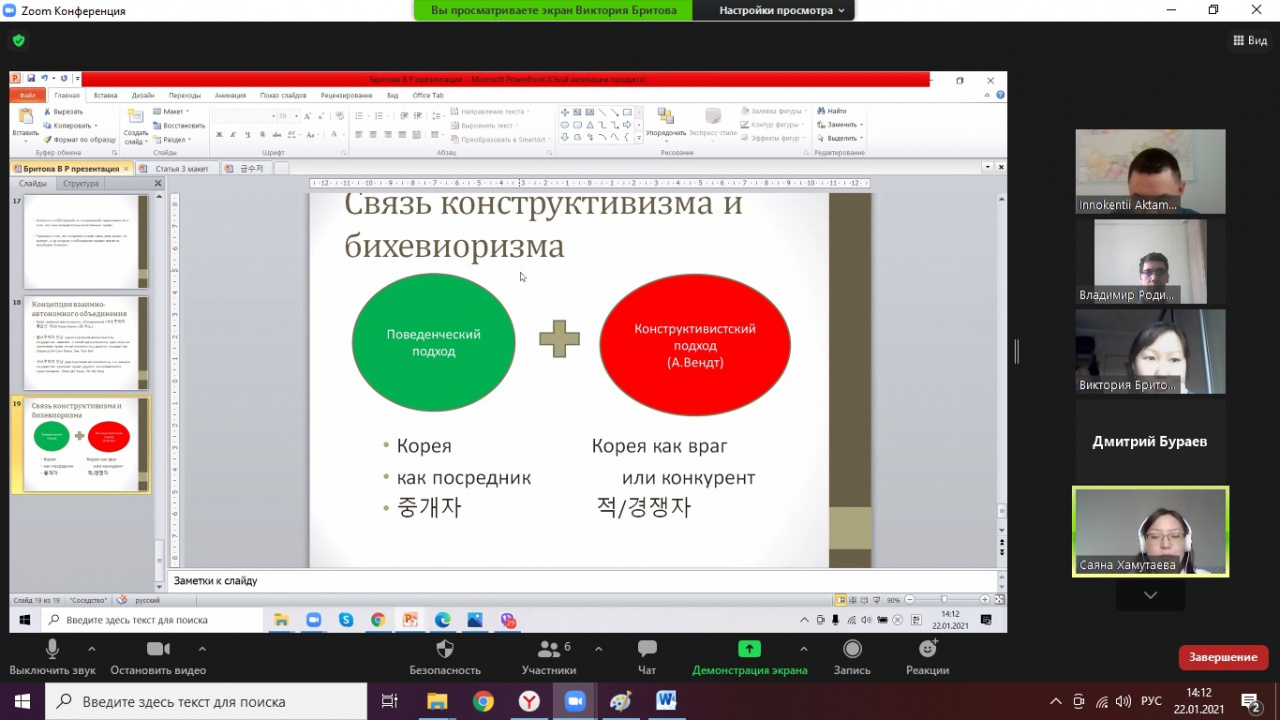Open the Настройки просмотра dropdown
This screenshot has width=1280, height=720.
[781, 10]
